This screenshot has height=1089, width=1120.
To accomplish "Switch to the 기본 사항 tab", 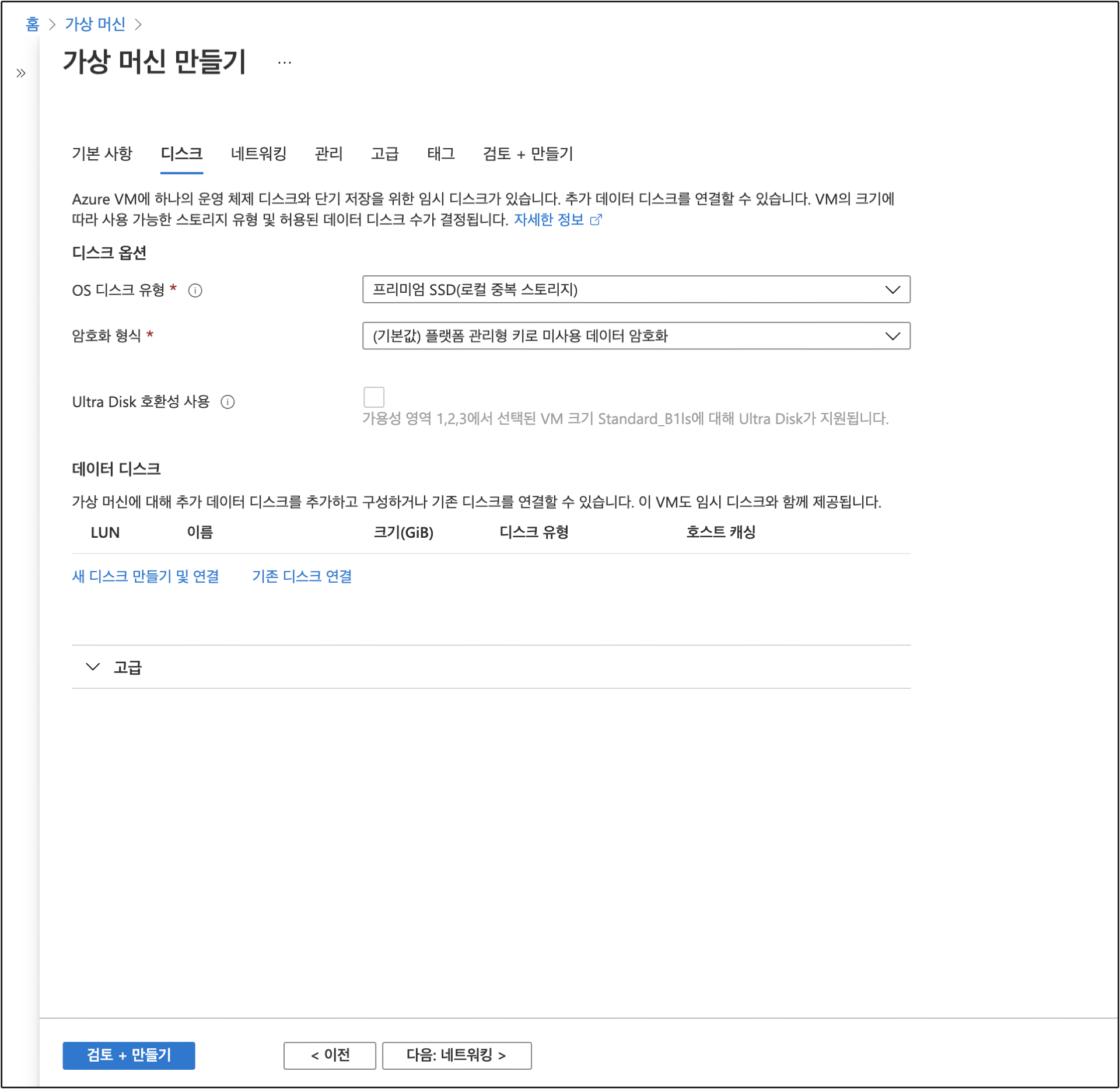I will [102, 153].
